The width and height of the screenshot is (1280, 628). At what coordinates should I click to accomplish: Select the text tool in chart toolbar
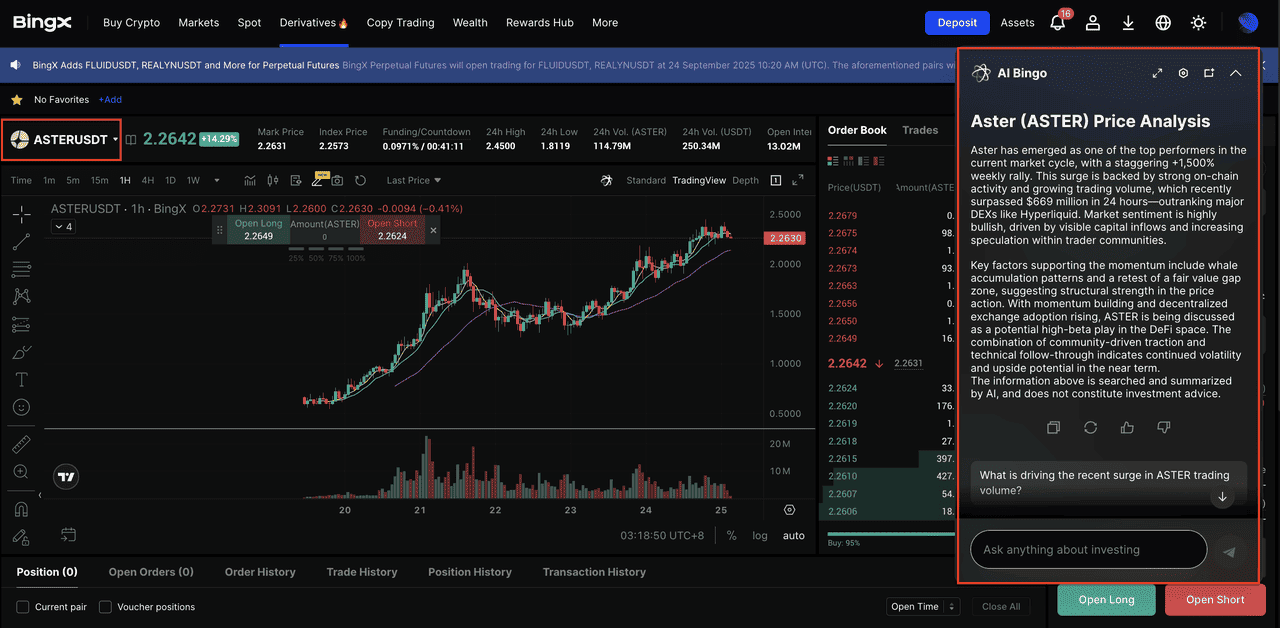[x=21, y=380]
